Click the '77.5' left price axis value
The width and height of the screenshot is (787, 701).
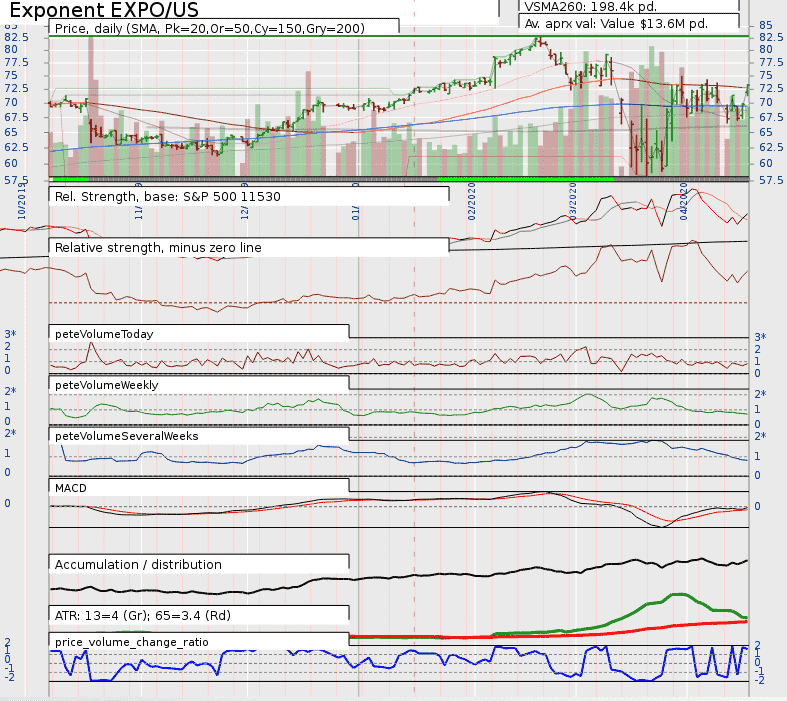[17, 63]
